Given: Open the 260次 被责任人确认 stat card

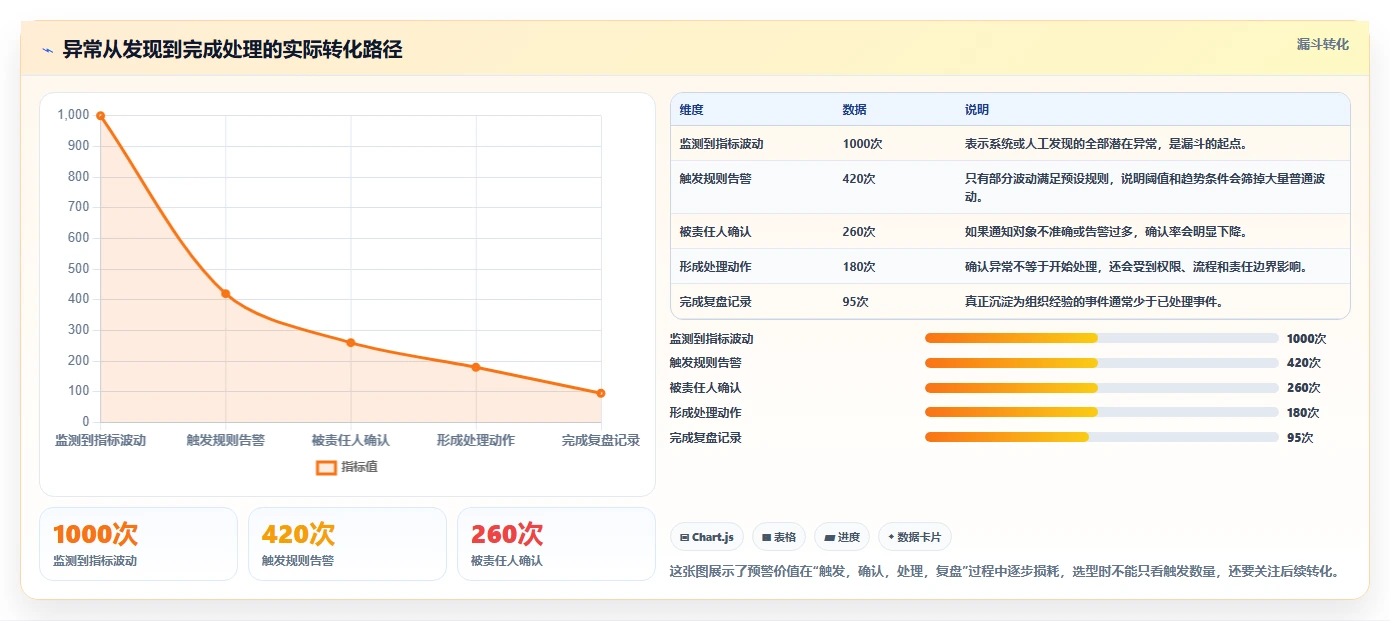Looking at the screenshot, I should coord(556,544).
